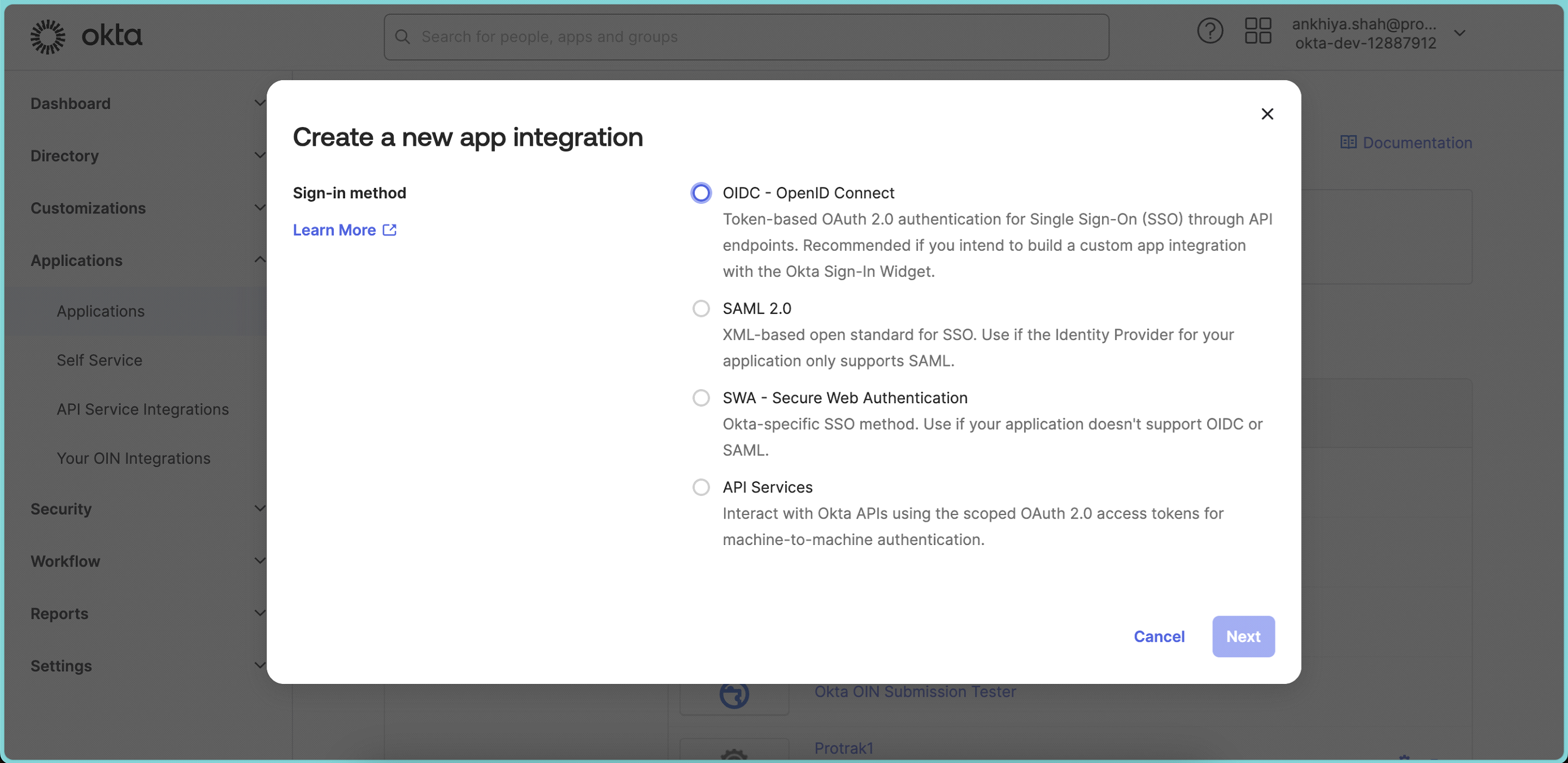The width and height of the screenshot is (1568, 763).
Task: Open API Service Integrations menu item
Action: pyautogui.click(x=142, y=409)
